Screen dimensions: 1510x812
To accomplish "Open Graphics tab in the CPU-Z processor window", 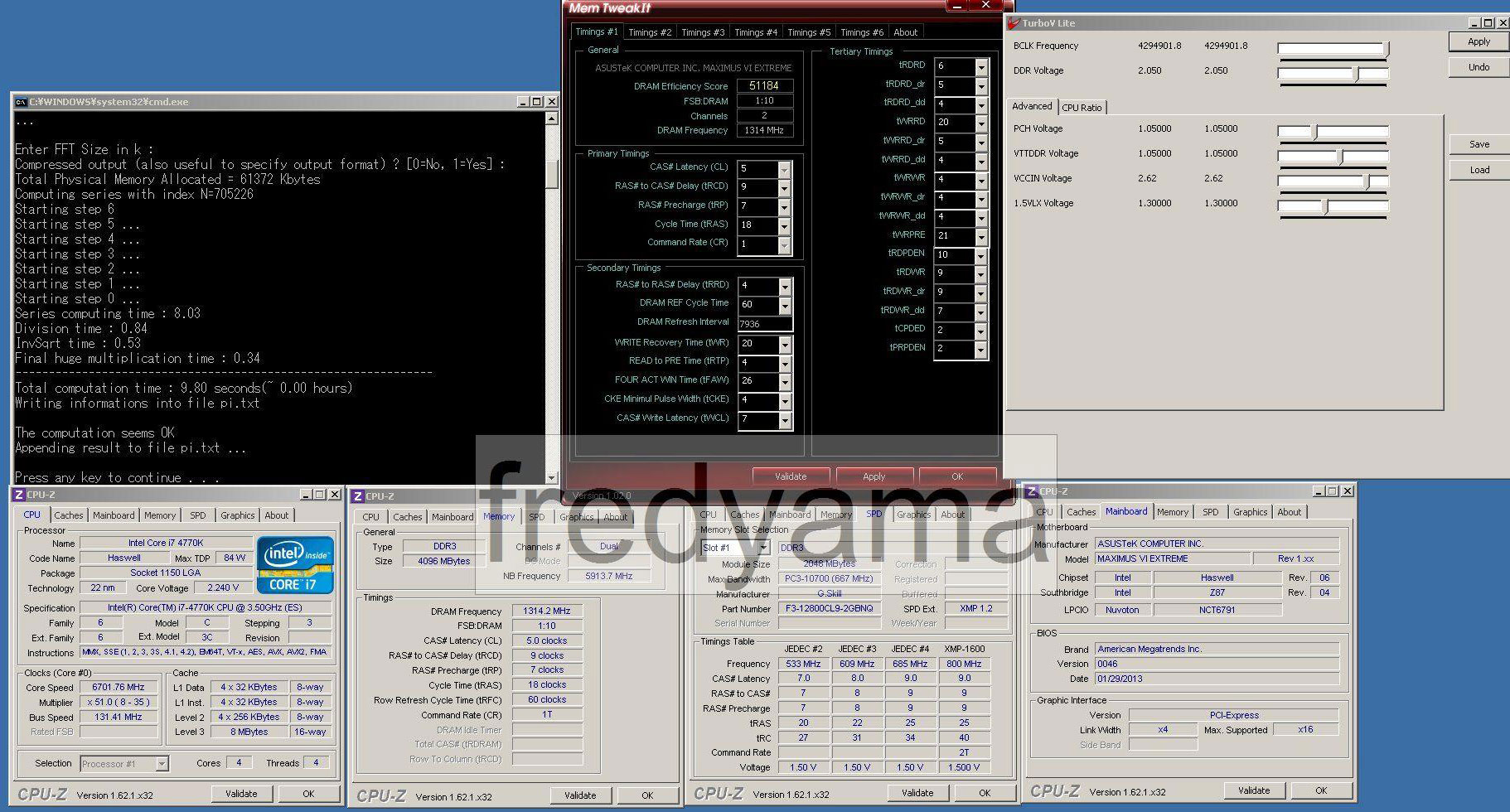I will coord(238,515).
